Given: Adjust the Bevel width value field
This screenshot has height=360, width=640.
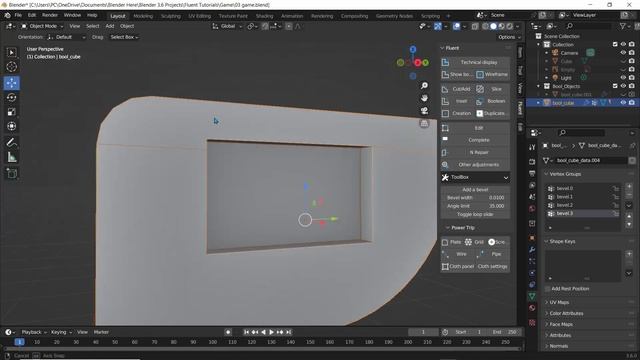Looking at the screenshot, I should tap(475, 198).
